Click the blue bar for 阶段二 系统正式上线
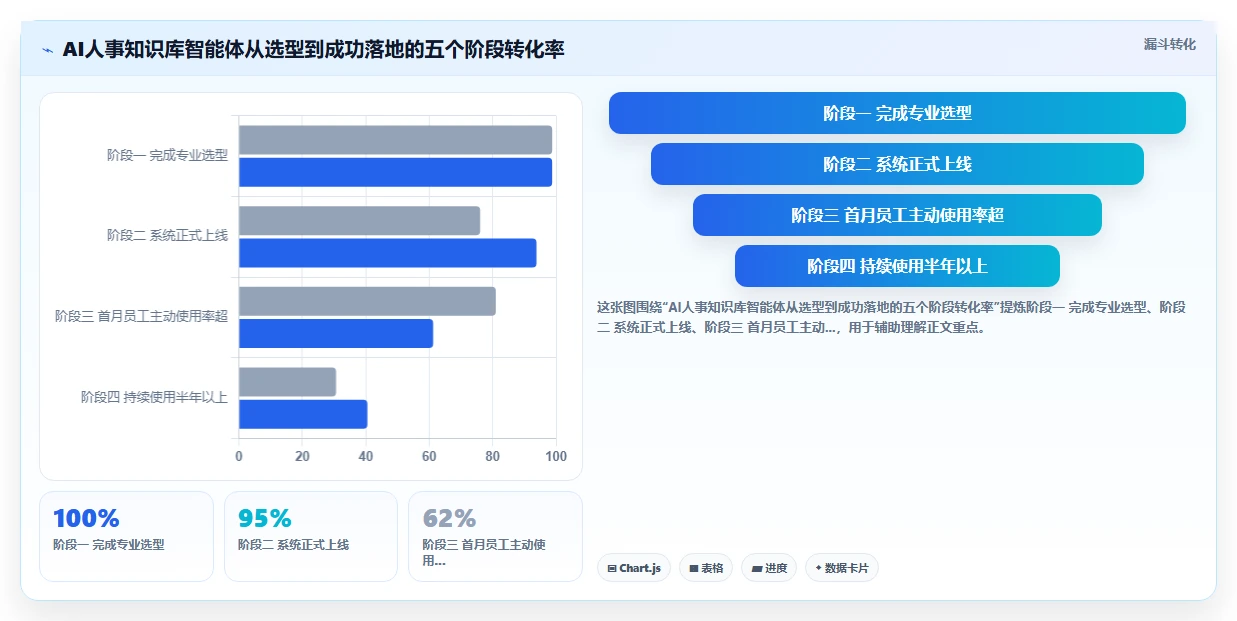This screenshot has width=1237, height=621. [387, 253]
